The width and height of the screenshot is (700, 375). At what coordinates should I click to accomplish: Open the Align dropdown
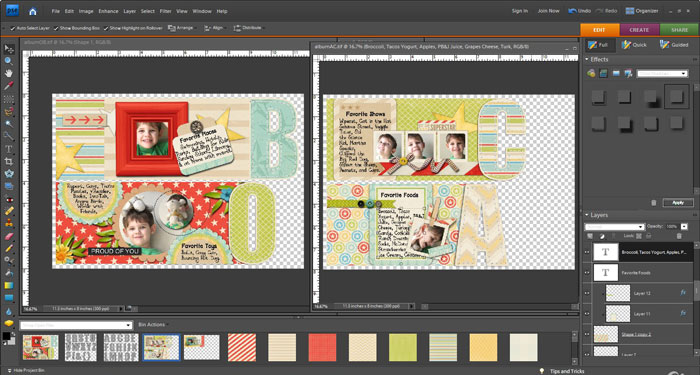point(214,28)
